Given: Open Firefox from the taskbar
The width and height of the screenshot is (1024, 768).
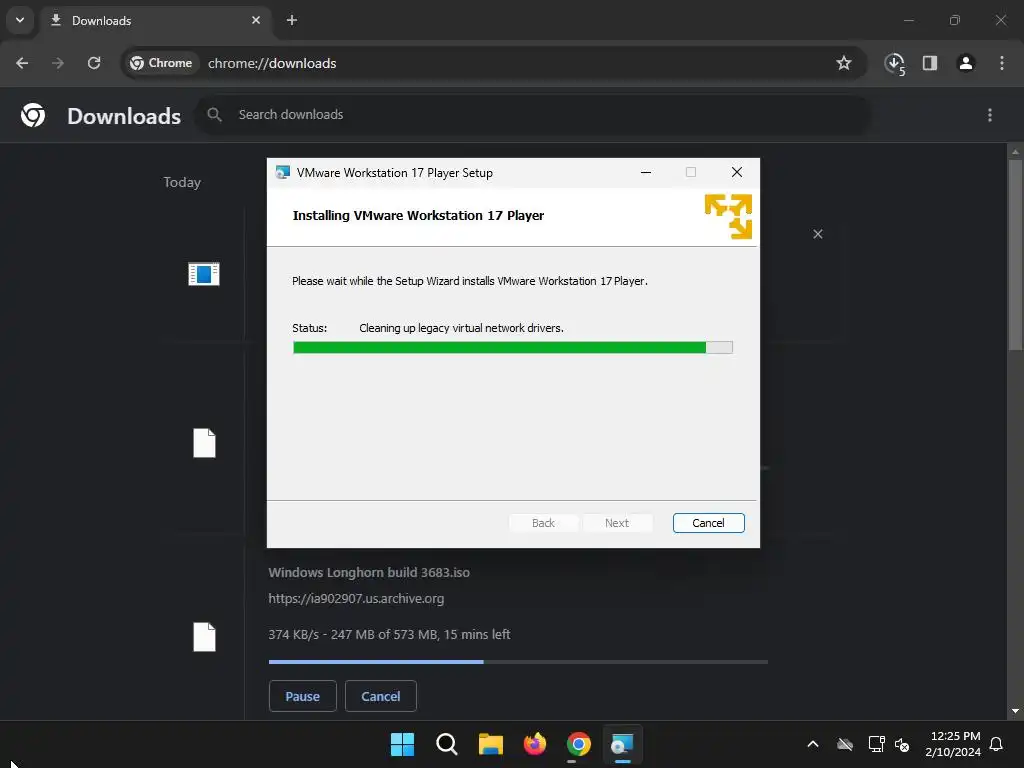Looking at the screenshot, I should 535,744.
